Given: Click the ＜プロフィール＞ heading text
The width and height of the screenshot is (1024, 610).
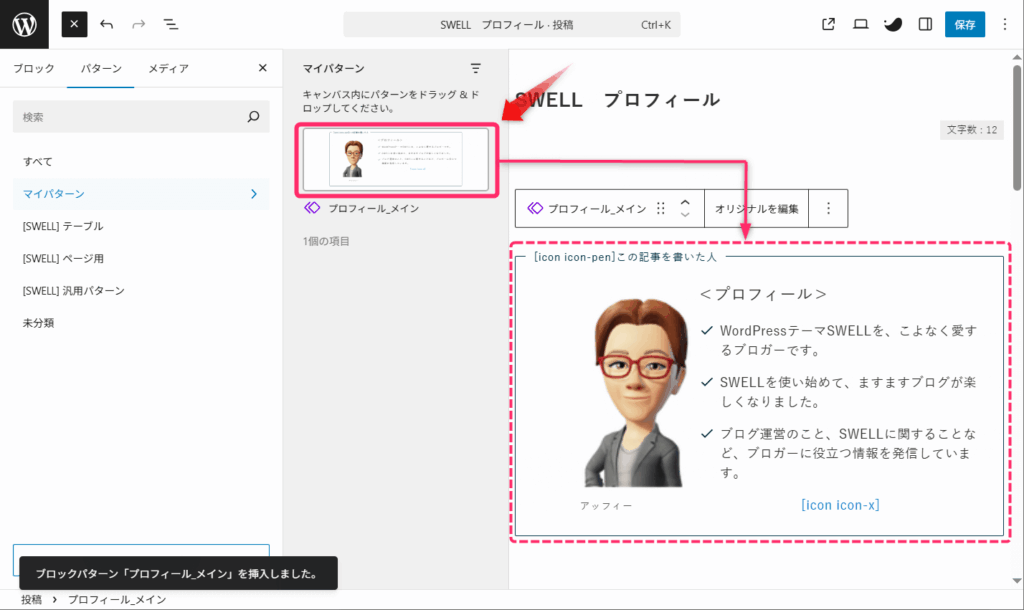Looking at the screenshot, I should tap(763, 294).
